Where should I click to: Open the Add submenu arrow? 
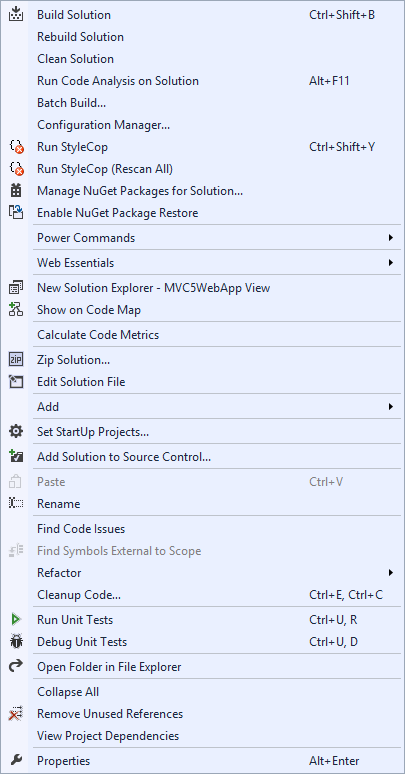(x=391, y=407)
